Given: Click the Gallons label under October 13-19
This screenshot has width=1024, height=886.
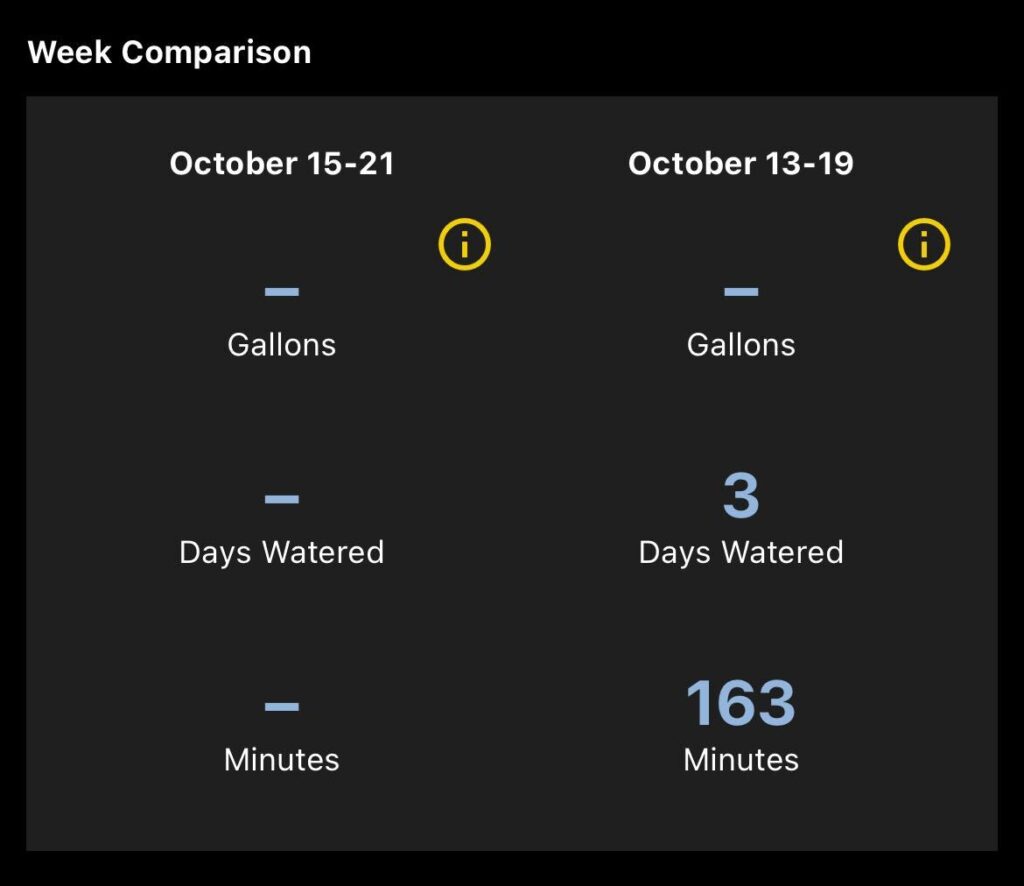Looking at the screenshot, I should click(x=741, y=345).
